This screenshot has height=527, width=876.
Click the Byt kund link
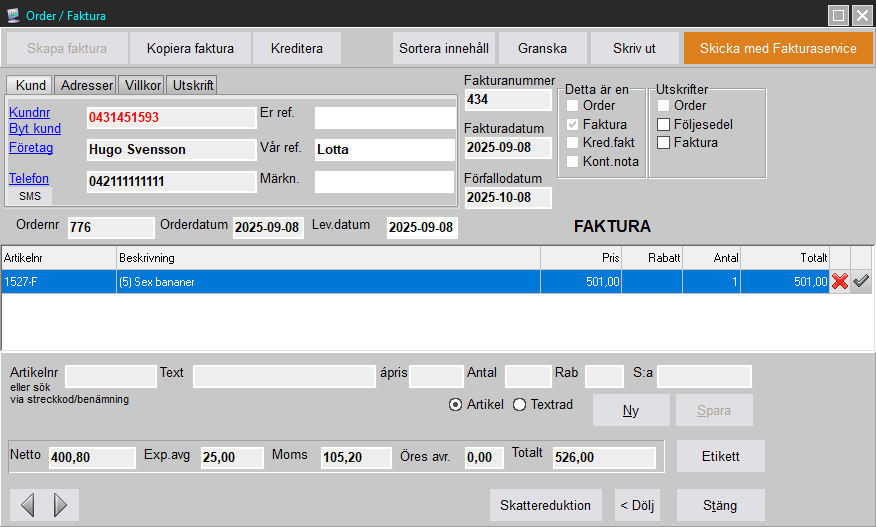pyautogui.click(x=35, y=129)
